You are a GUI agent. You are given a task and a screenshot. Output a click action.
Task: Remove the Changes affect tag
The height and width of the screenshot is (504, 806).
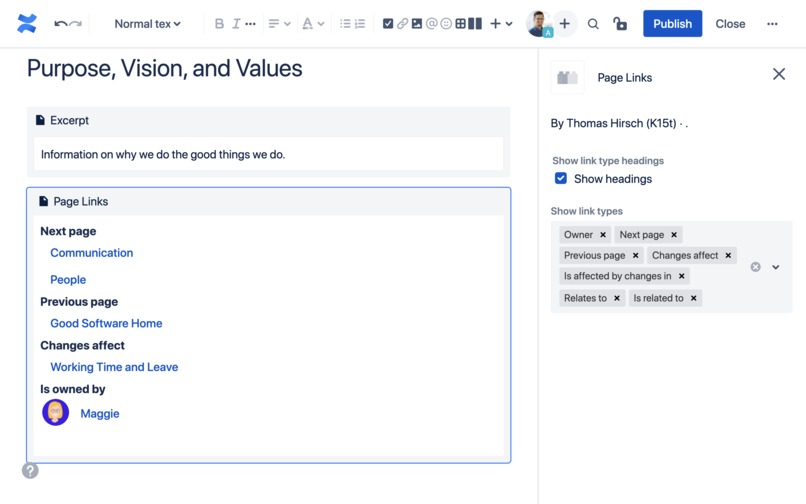point(728,256)
